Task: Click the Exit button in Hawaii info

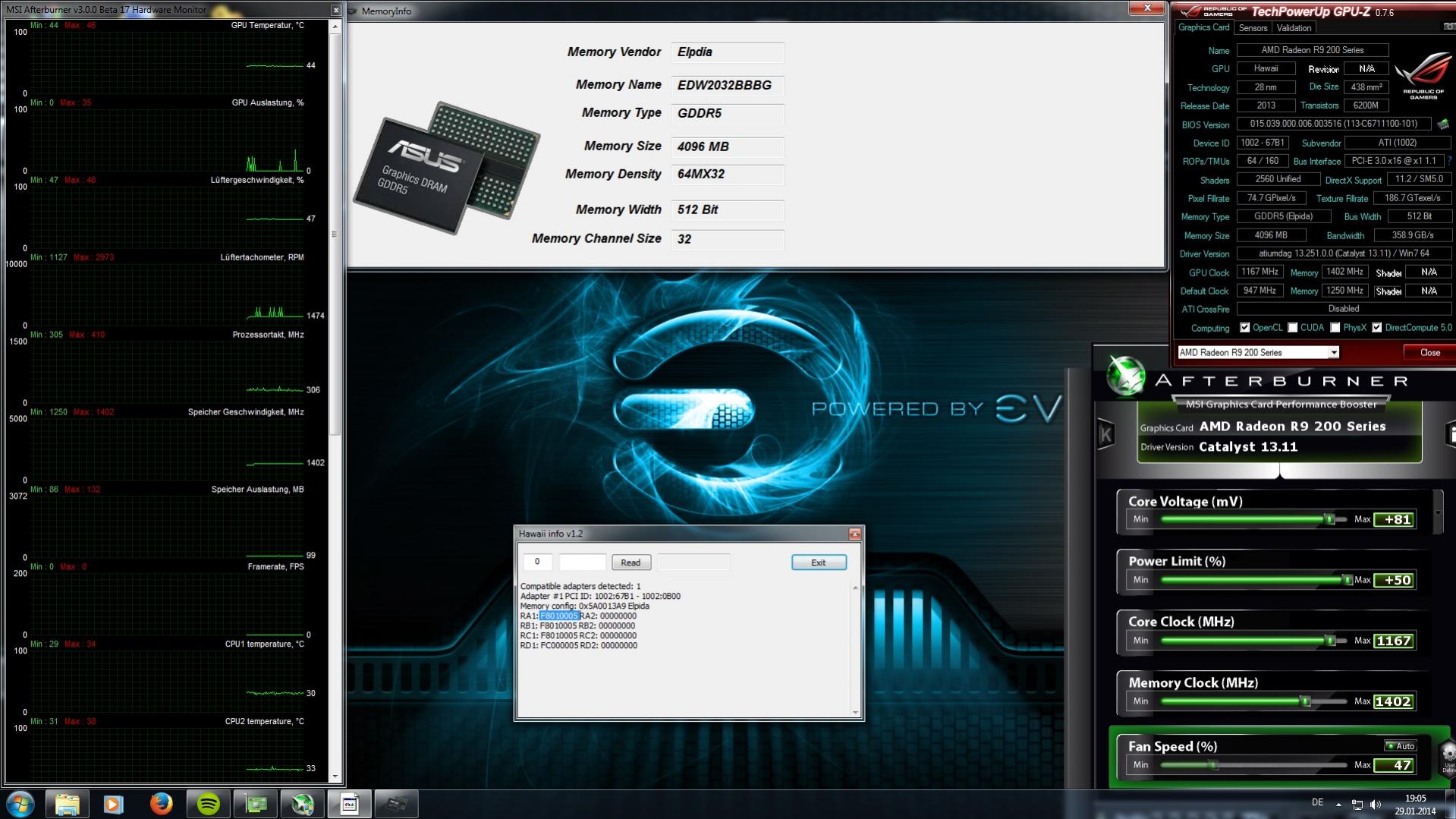Action: point(818,562)
